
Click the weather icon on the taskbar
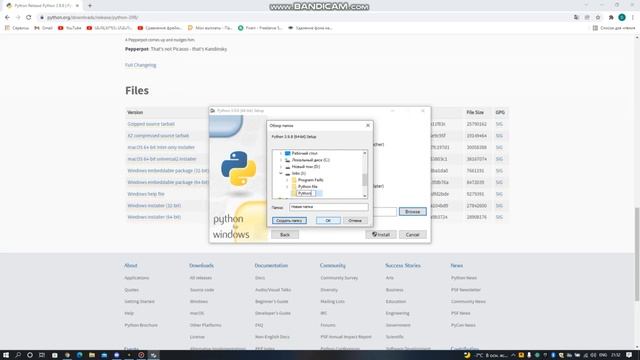pos(467,355)
